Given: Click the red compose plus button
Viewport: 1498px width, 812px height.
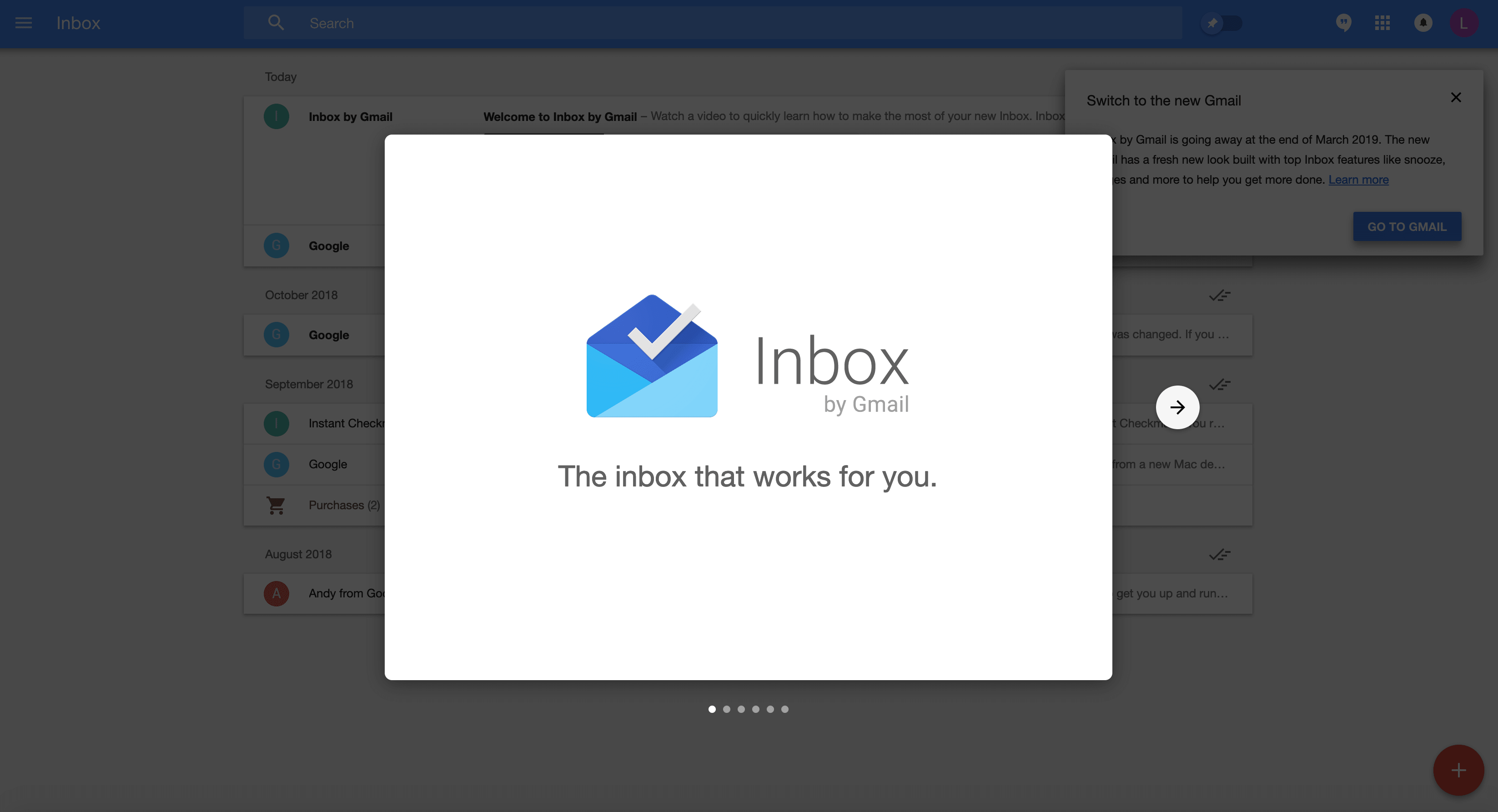Looking at the screenshot, I should pyautogui.click(x=1458, y=770).
